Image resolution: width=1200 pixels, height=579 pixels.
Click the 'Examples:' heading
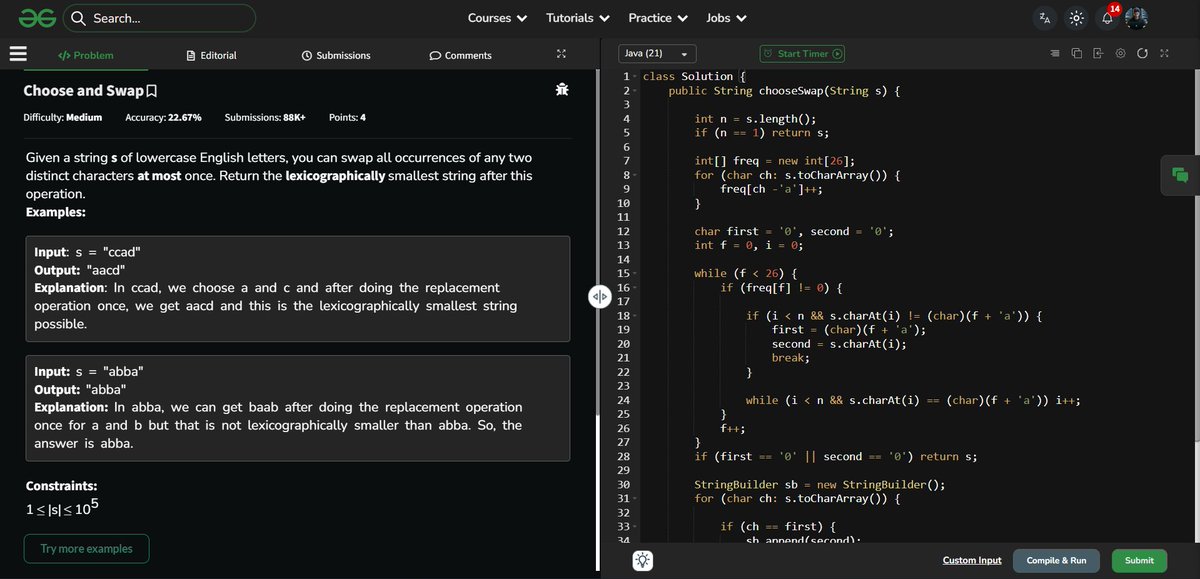click(55, 213)
